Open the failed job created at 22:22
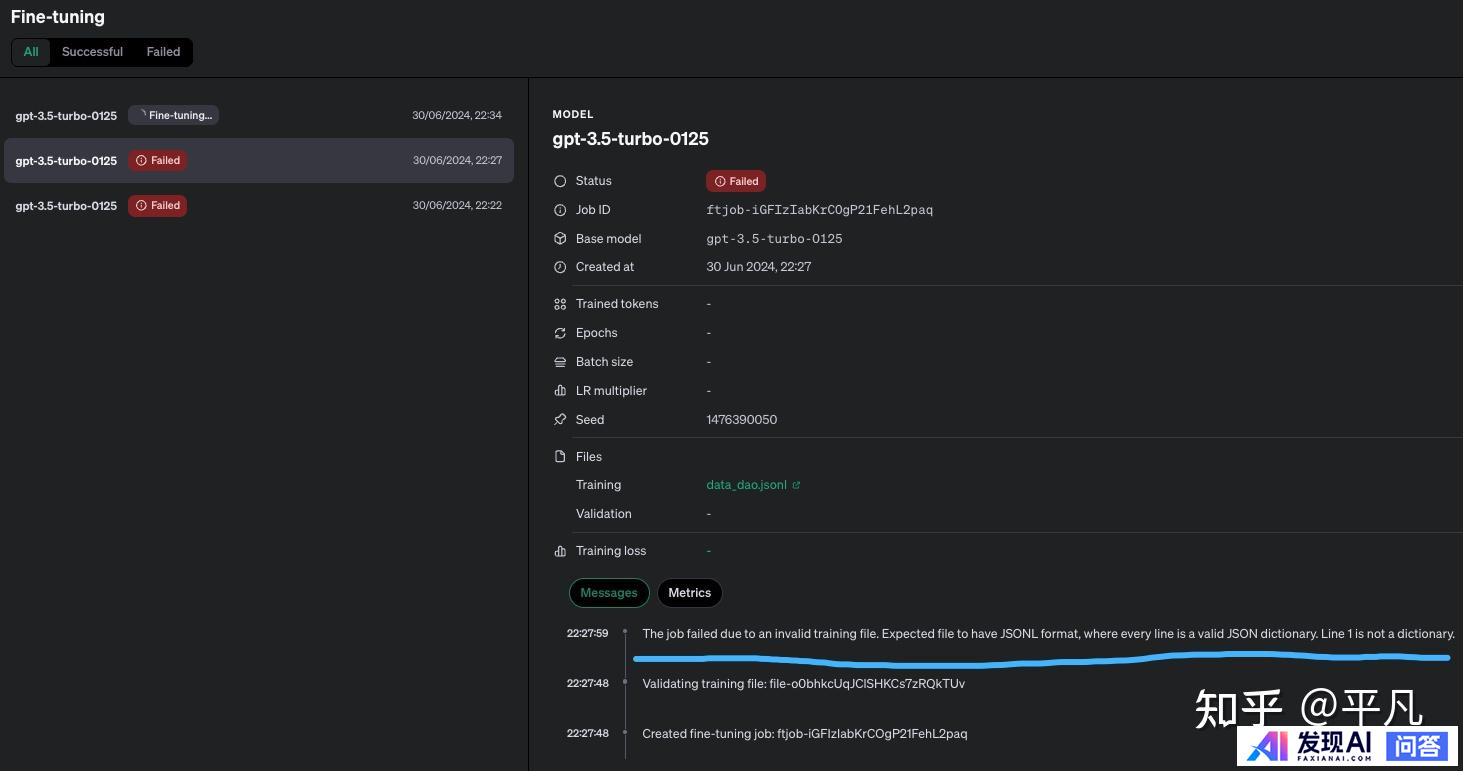 [x=259, y=205]
